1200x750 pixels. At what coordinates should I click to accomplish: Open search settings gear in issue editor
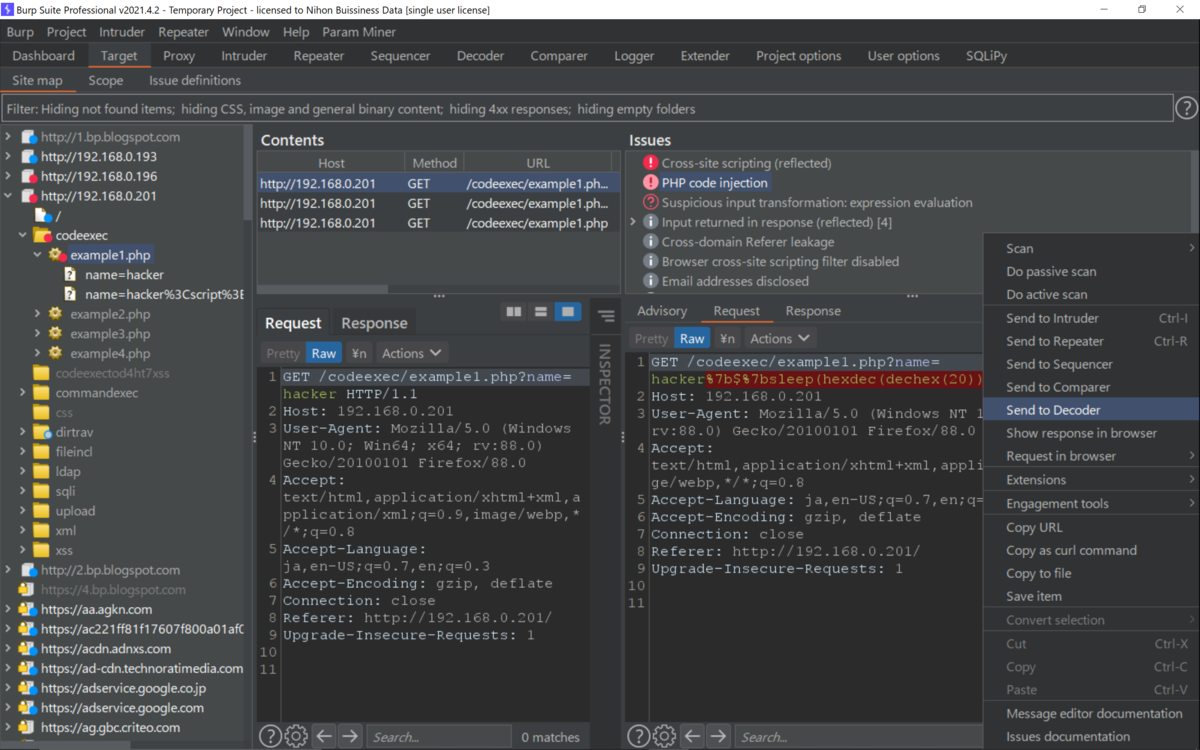pyautogui.click(x=664, y=736)
